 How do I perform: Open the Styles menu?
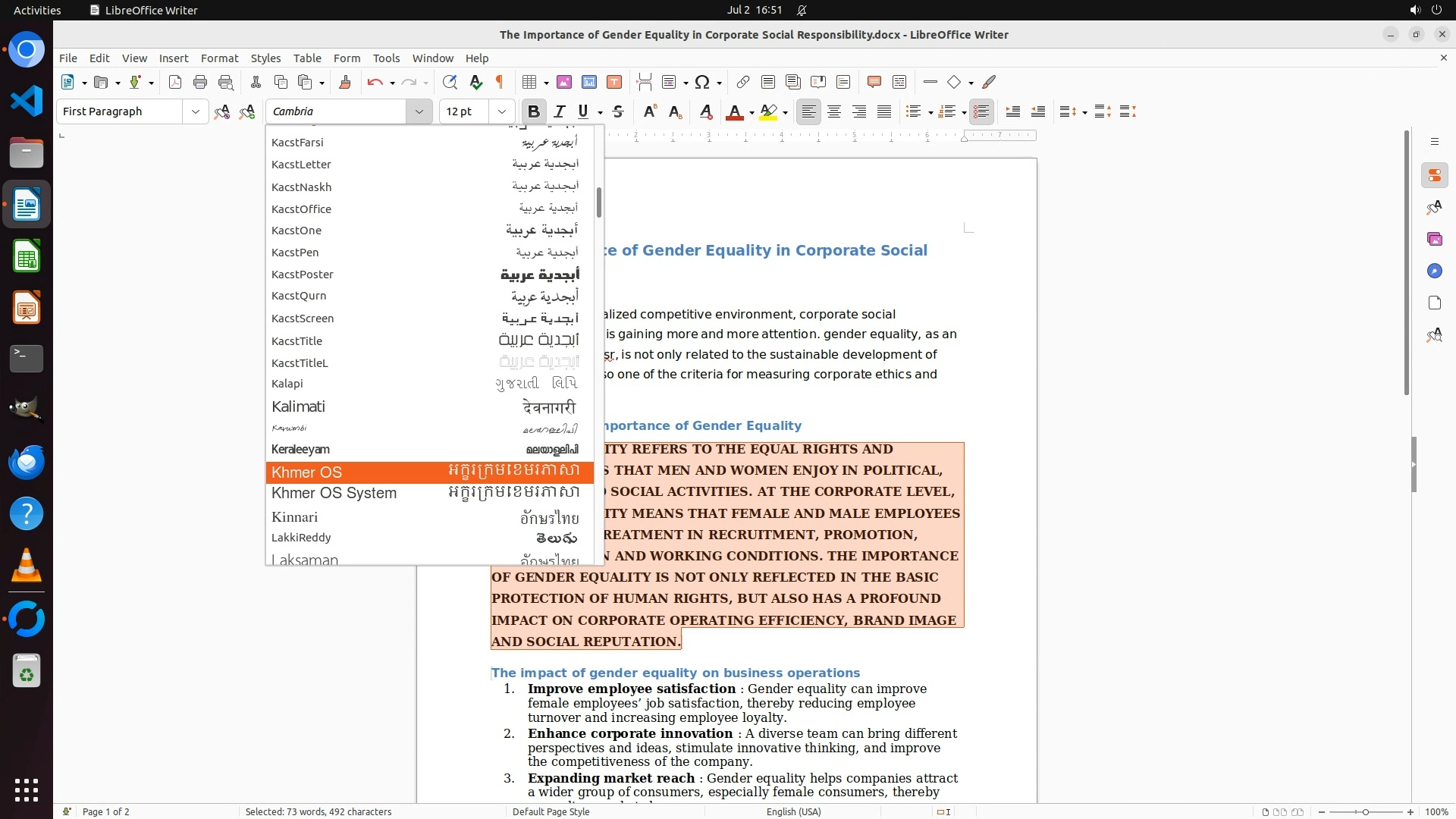pyautogui.click(x=265, y=58)
